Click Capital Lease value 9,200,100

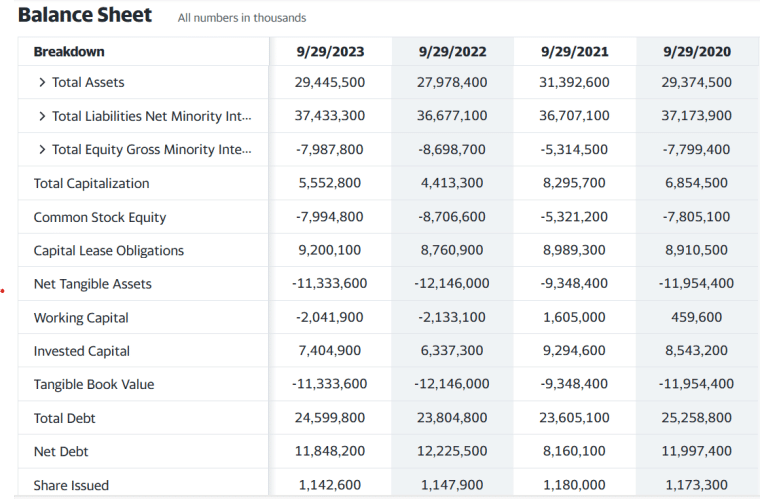330,250
